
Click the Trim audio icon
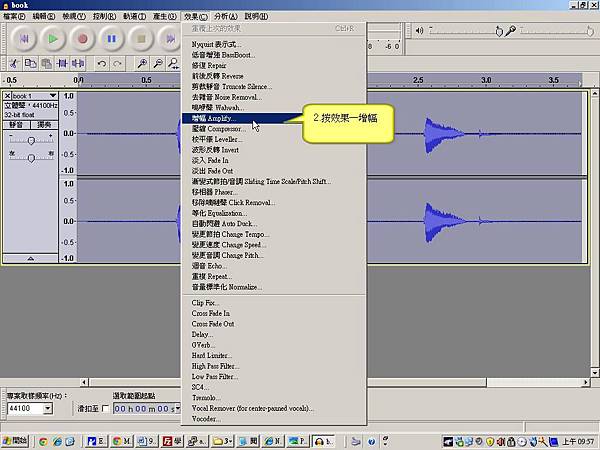pos(62,63)
